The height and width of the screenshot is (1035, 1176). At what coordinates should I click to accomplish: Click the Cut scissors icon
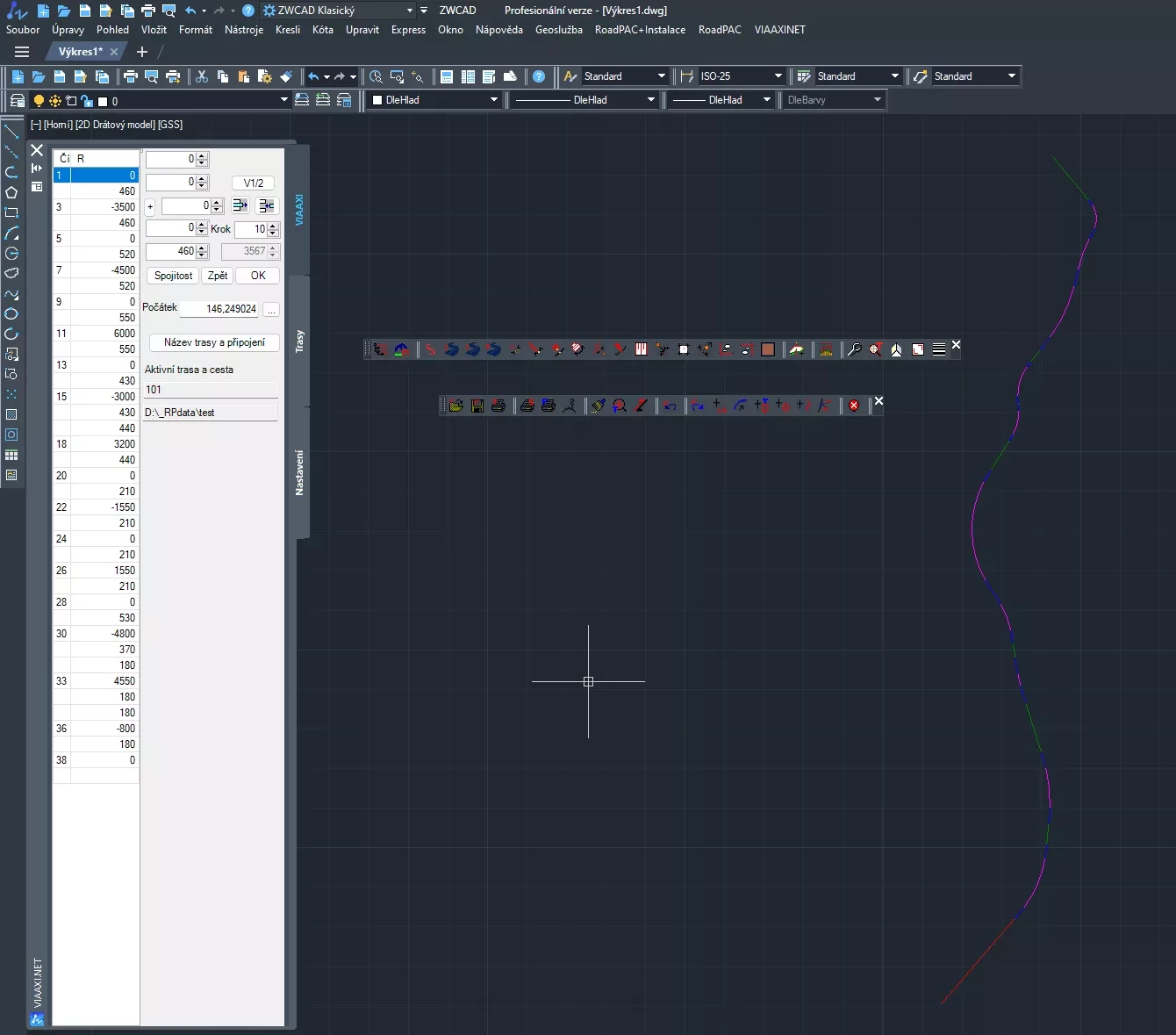pos(202,76)
